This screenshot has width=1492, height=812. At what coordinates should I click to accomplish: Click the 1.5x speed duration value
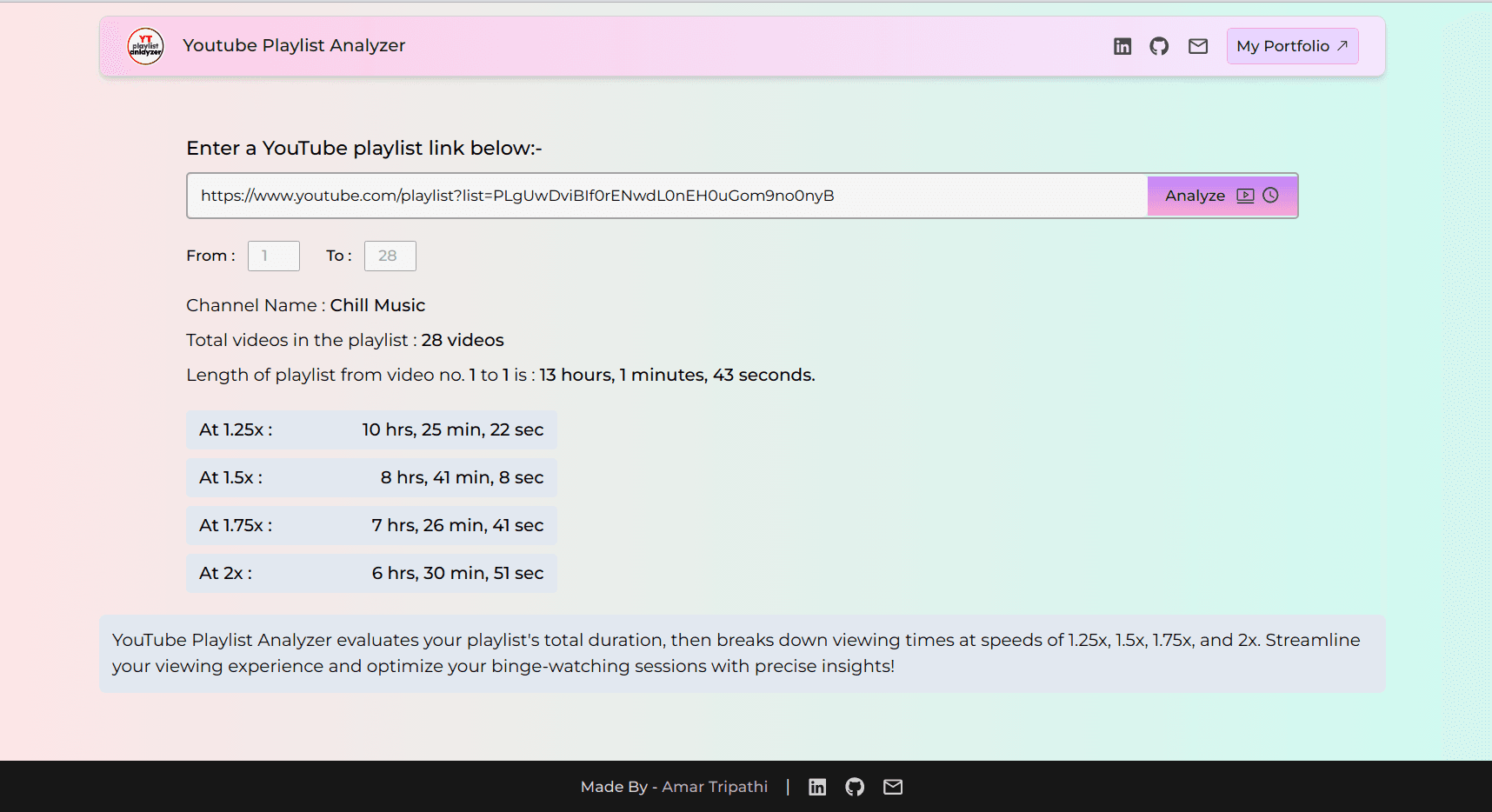462,477
